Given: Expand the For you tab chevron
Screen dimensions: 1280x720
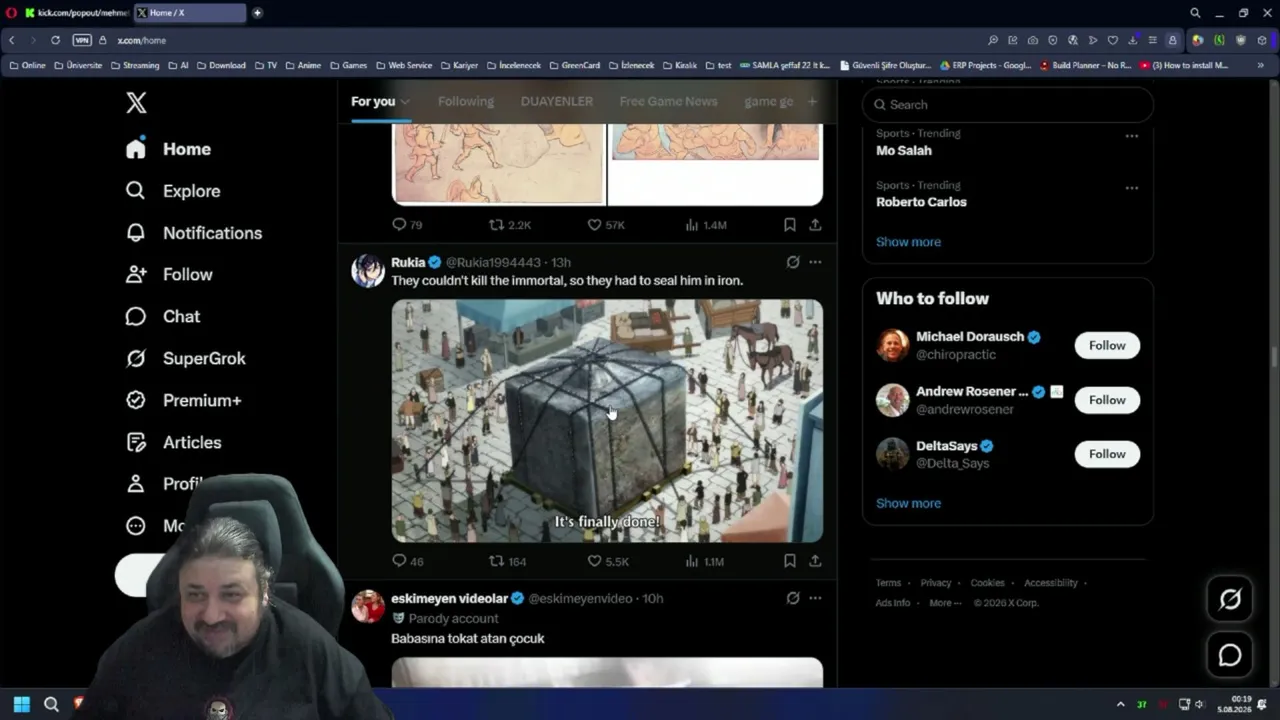Looking at the screenshot, I should click(x=405, y=102).
